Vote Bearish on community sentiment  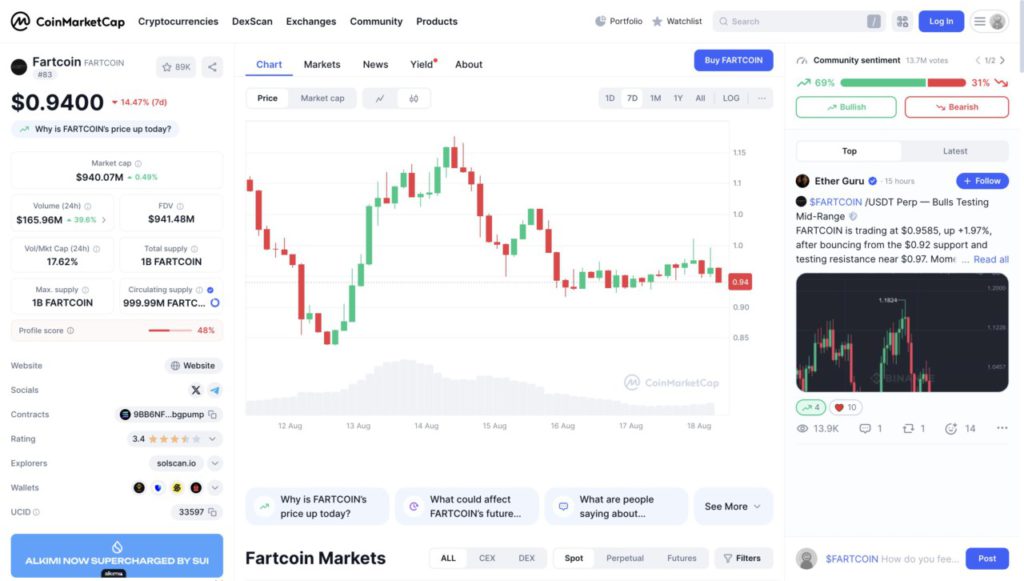956,107
